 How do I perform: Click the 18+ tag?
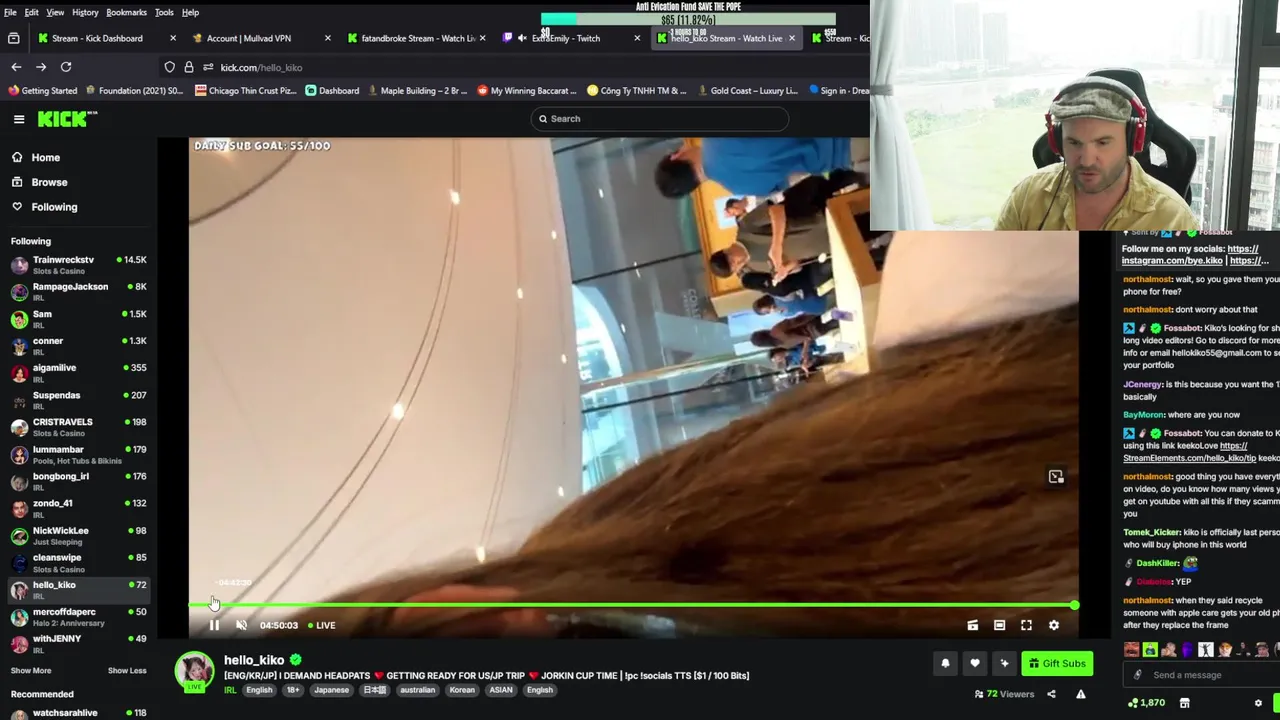[293, 690]
